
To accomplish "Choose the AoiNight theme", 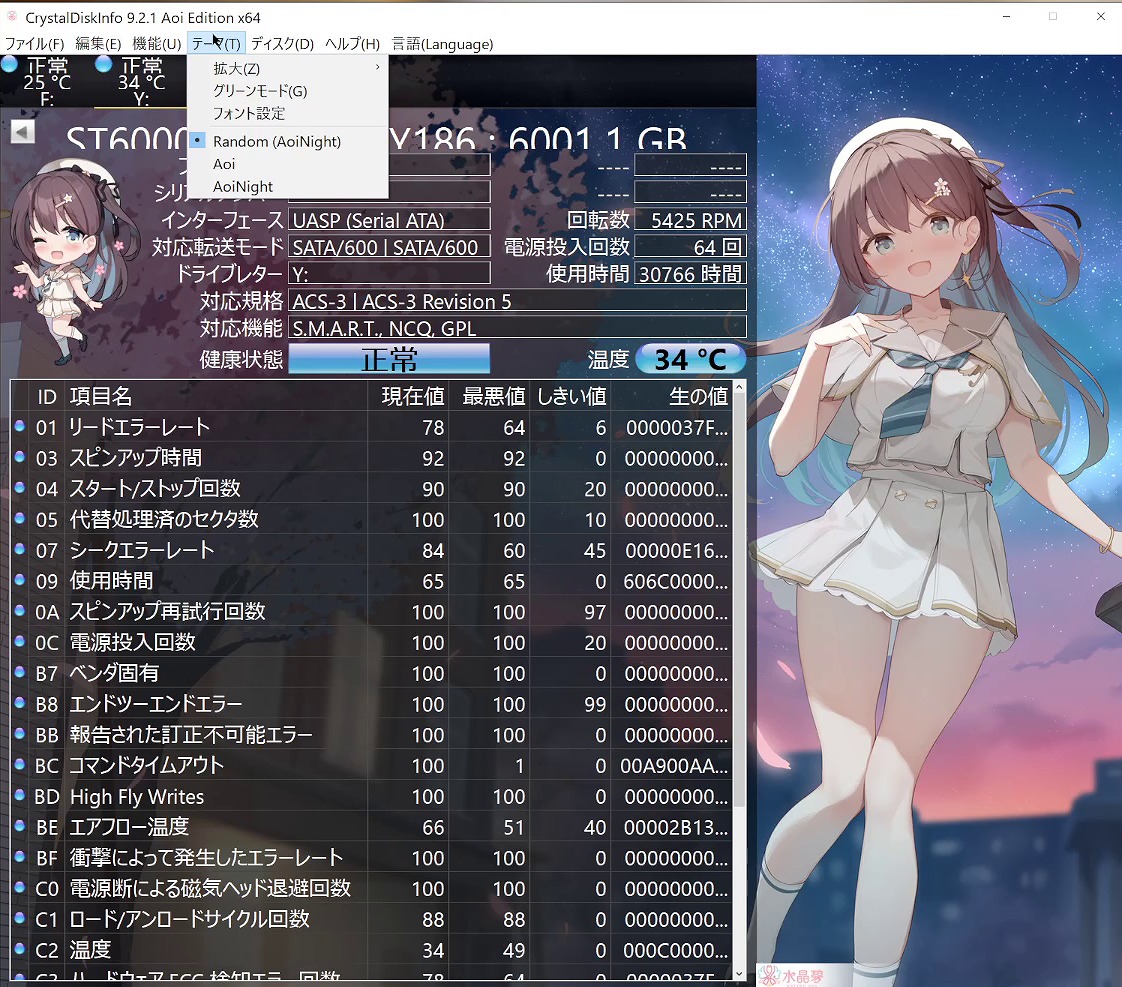I will [288, 186].
